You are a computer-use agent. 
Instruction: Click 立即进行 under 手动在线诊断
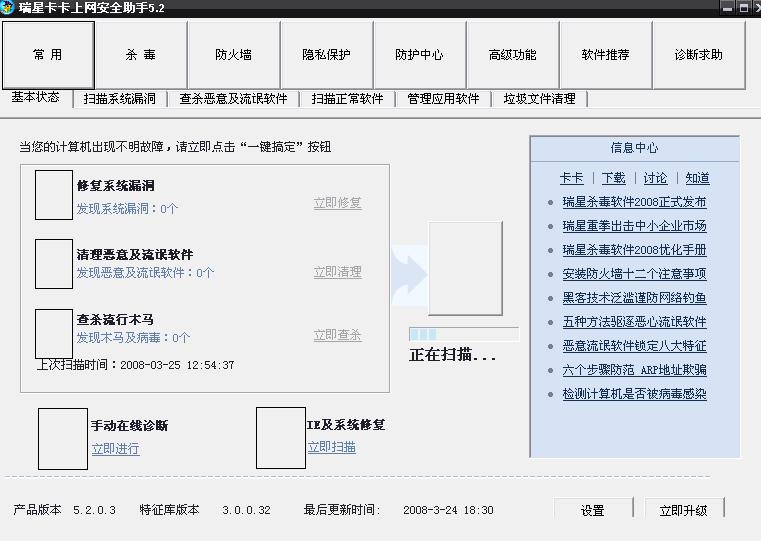coord(116,449)
